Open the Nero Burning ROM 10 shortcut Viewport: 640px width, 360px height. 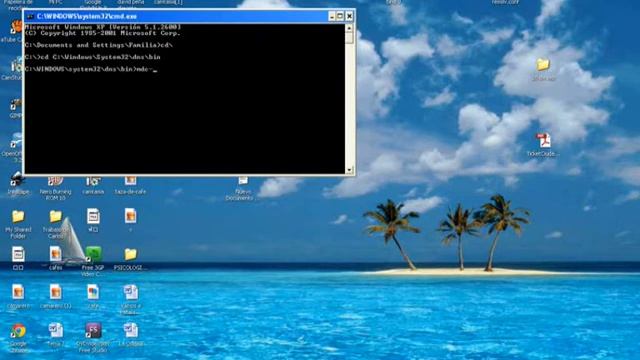pos(56,188)
